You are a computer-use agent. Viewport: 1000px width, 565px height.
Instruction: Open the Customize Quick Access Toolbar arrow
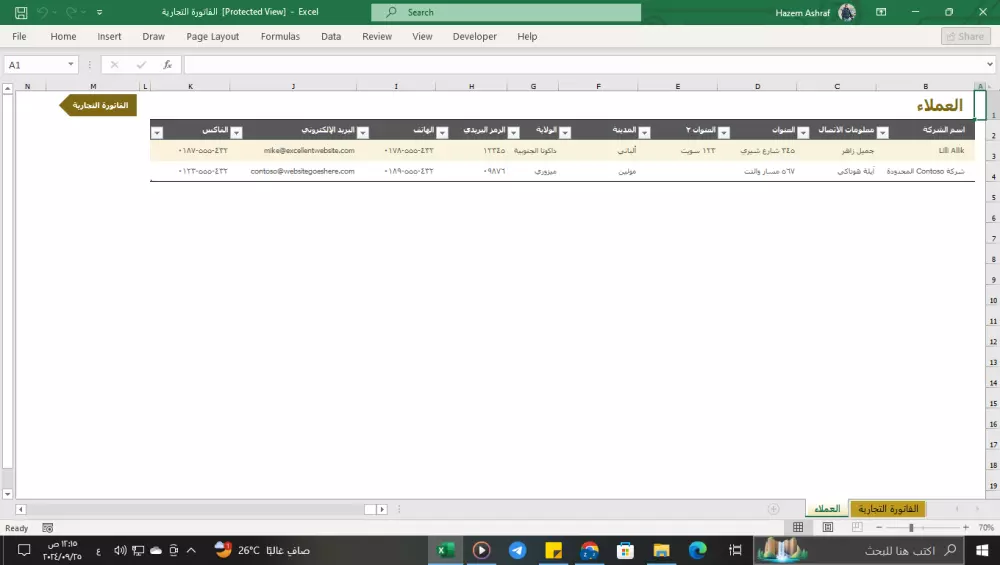point(99,12)
